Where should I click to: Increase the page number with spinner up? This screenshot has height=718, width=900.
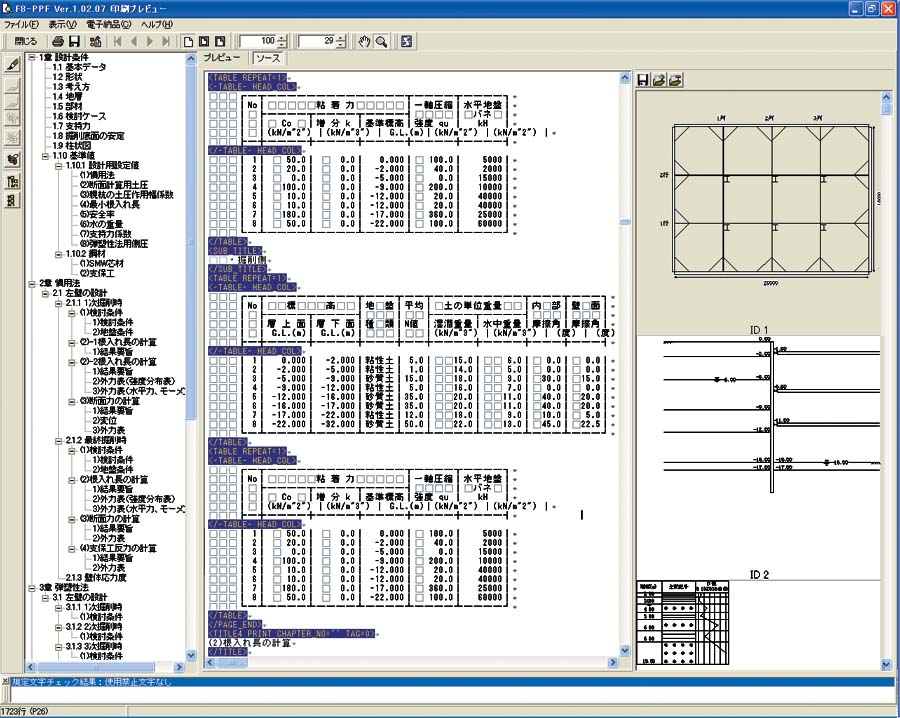point(341,38)
